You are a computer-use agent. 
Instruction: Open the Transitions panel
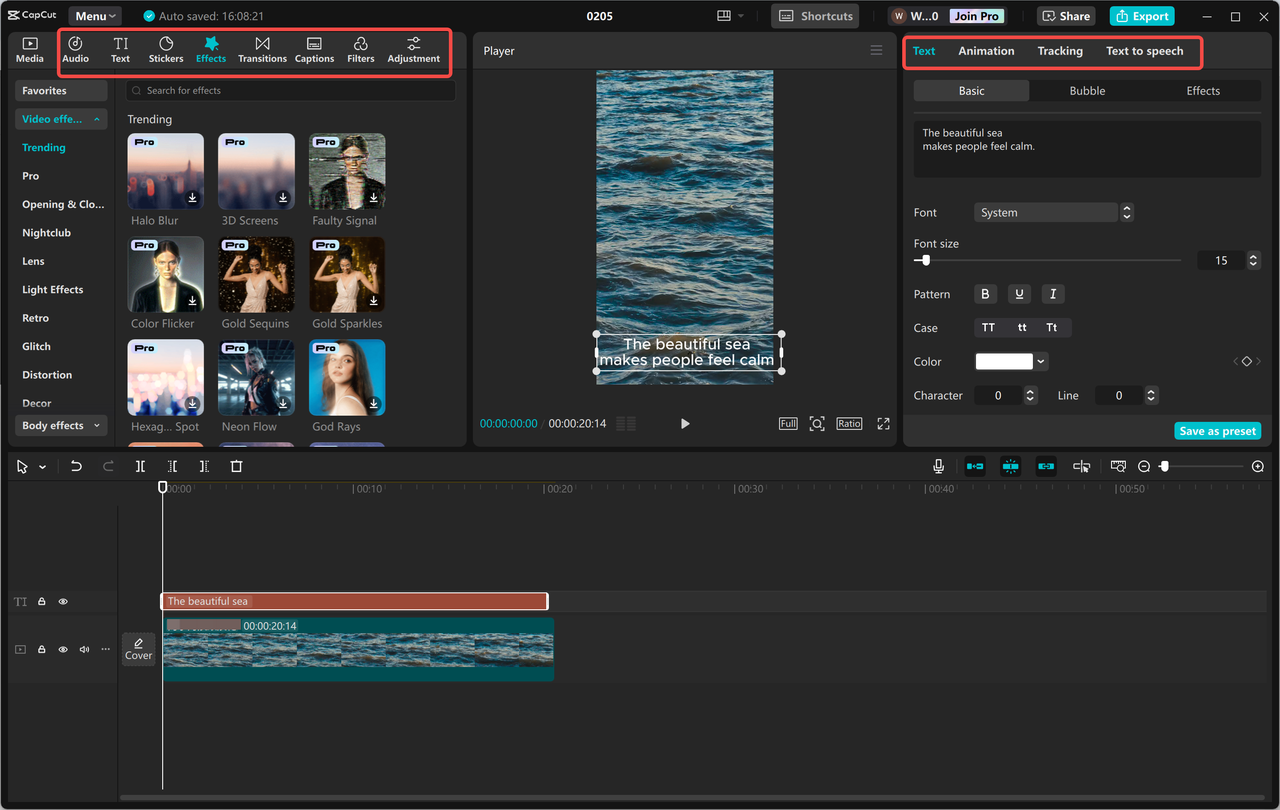[262, 48]
